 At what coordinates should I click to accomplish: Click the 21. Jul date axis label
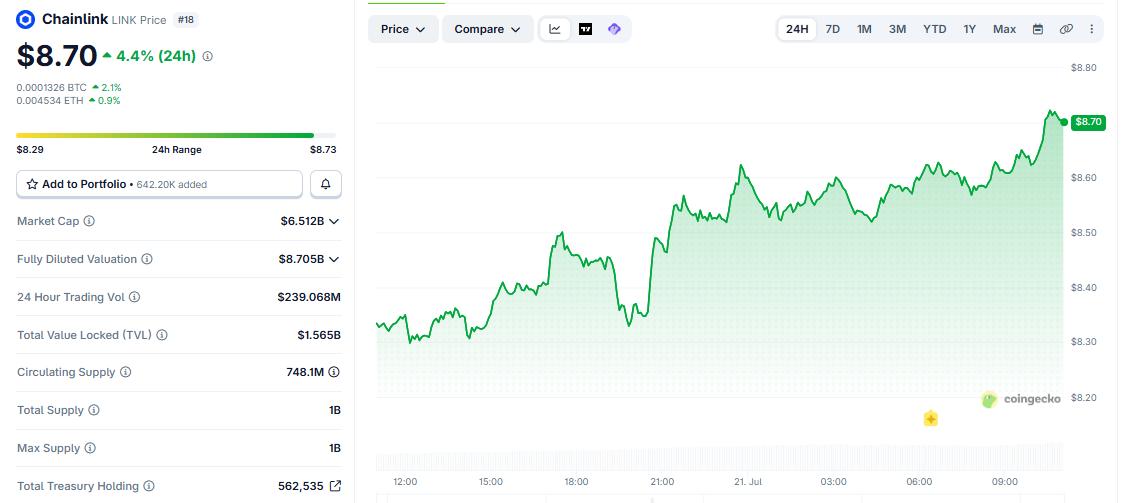pyautogui.click(x=748, y=482)
